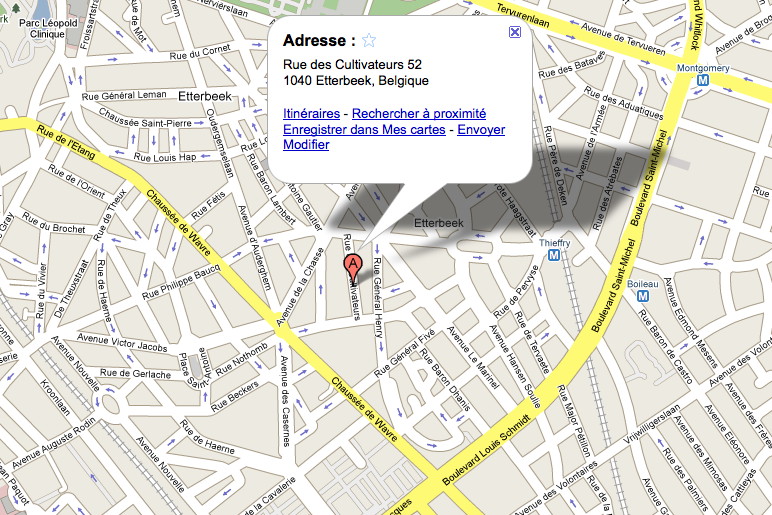
Task: Click the Boulevard Louis Schmidt label
Action: point(486,450)
